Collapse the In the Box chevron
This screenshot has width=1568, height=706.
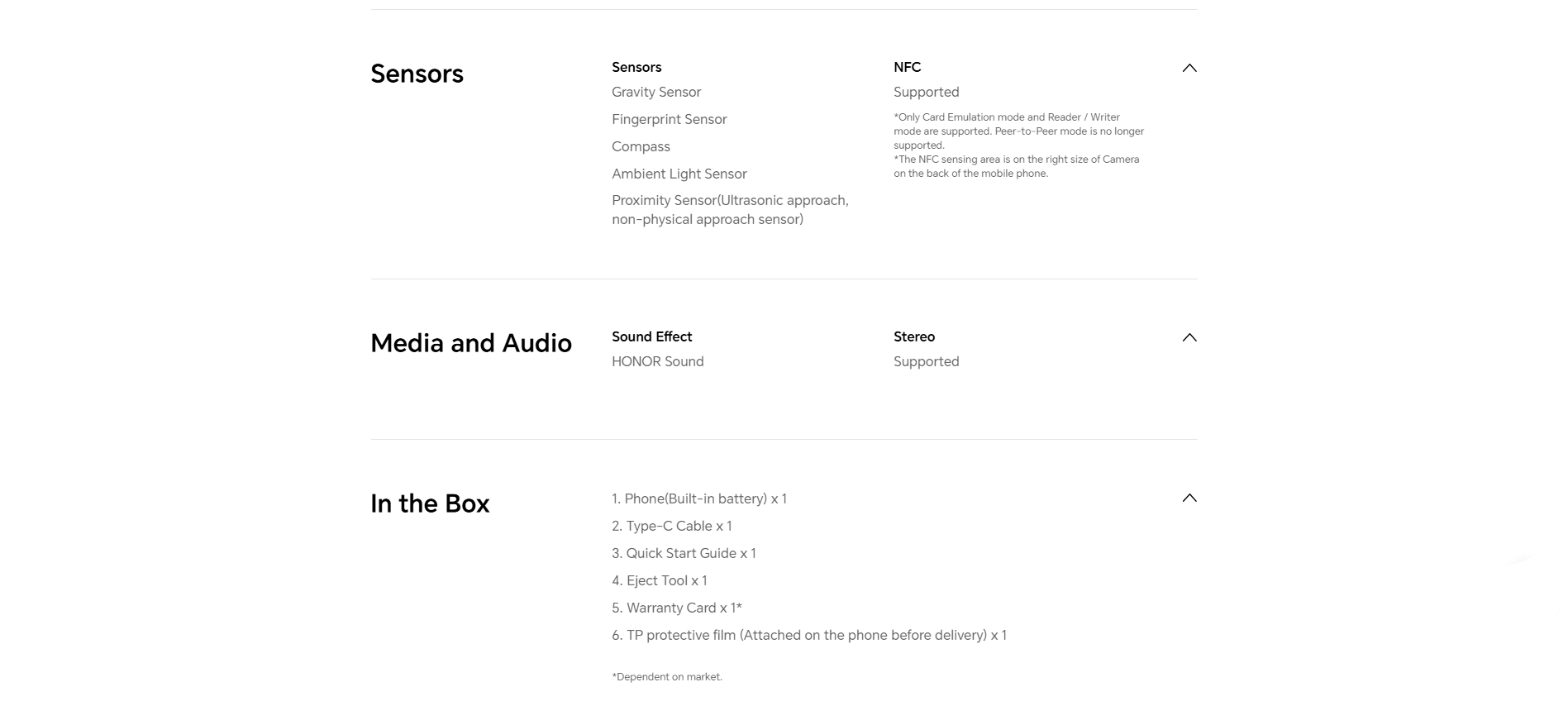click(1189, 498)
